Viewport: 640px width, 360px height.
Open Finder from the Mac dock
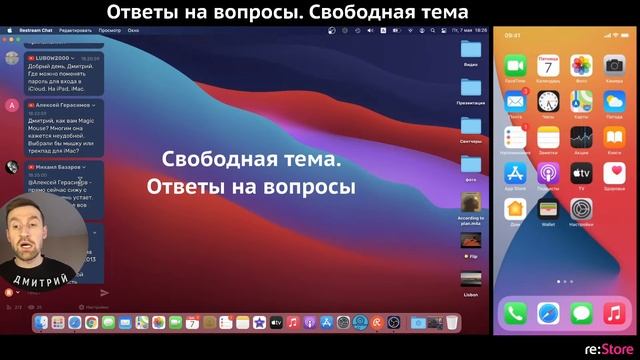click(41, 323)
